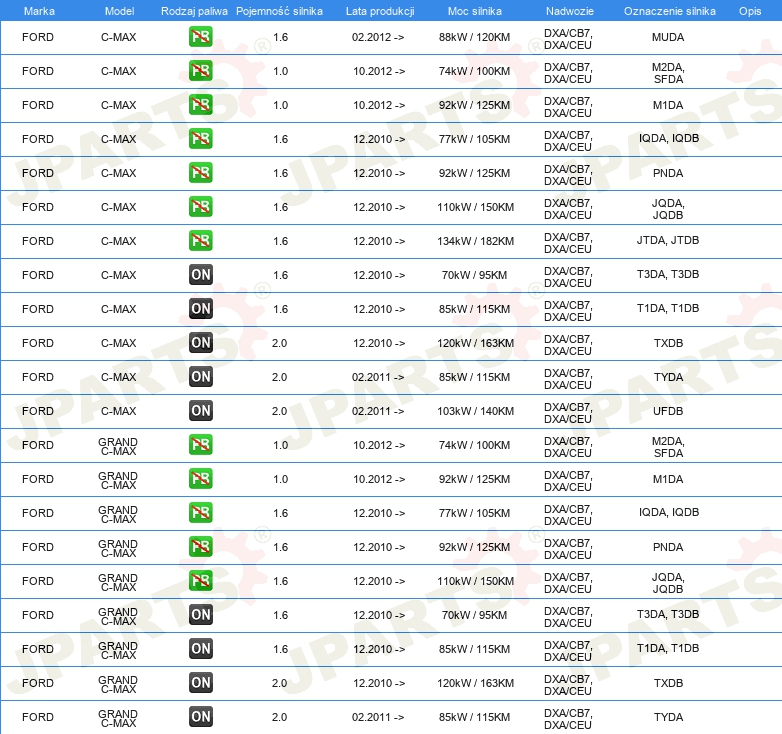
Task: Click the petrol icon for the JTDA, JTDB engine
Action: (x=201, y=241)
